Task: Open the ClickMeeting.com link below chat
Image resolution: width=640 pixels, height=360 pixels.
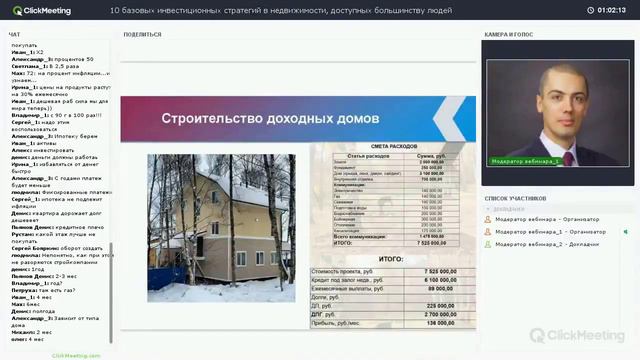Action: [x=76, y=356]
